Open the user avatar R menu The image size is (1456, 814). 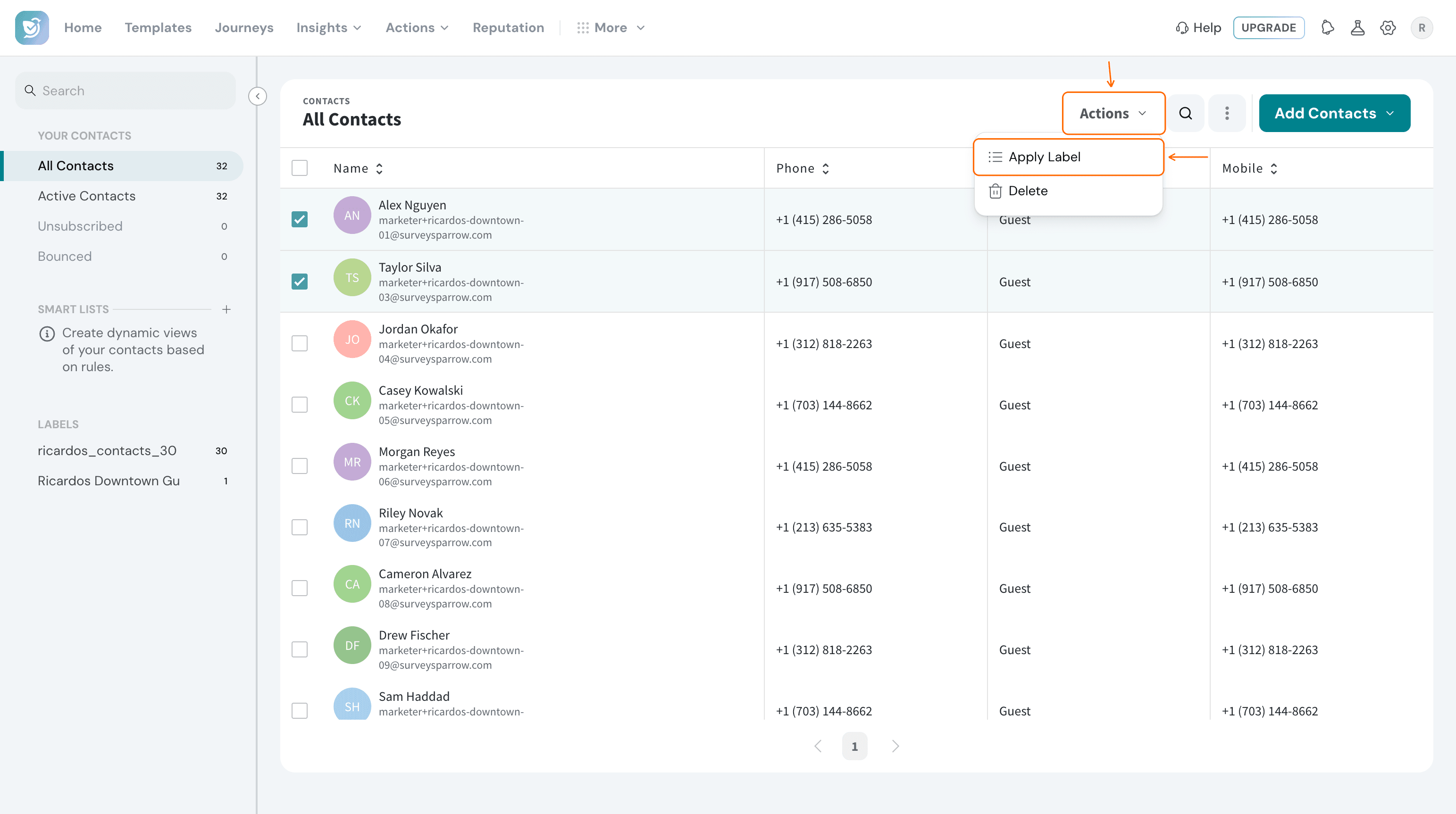pos(1422,28)
